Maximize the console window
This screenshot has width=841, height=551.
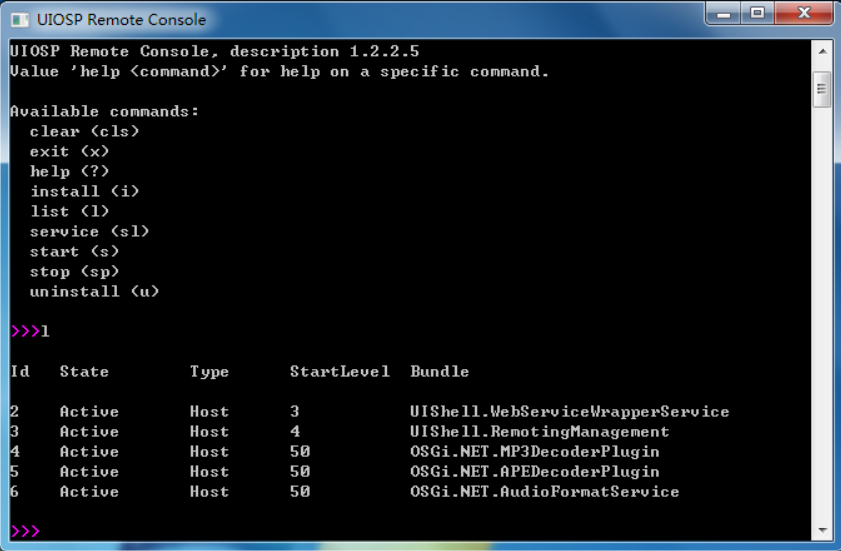coord(757,13)
